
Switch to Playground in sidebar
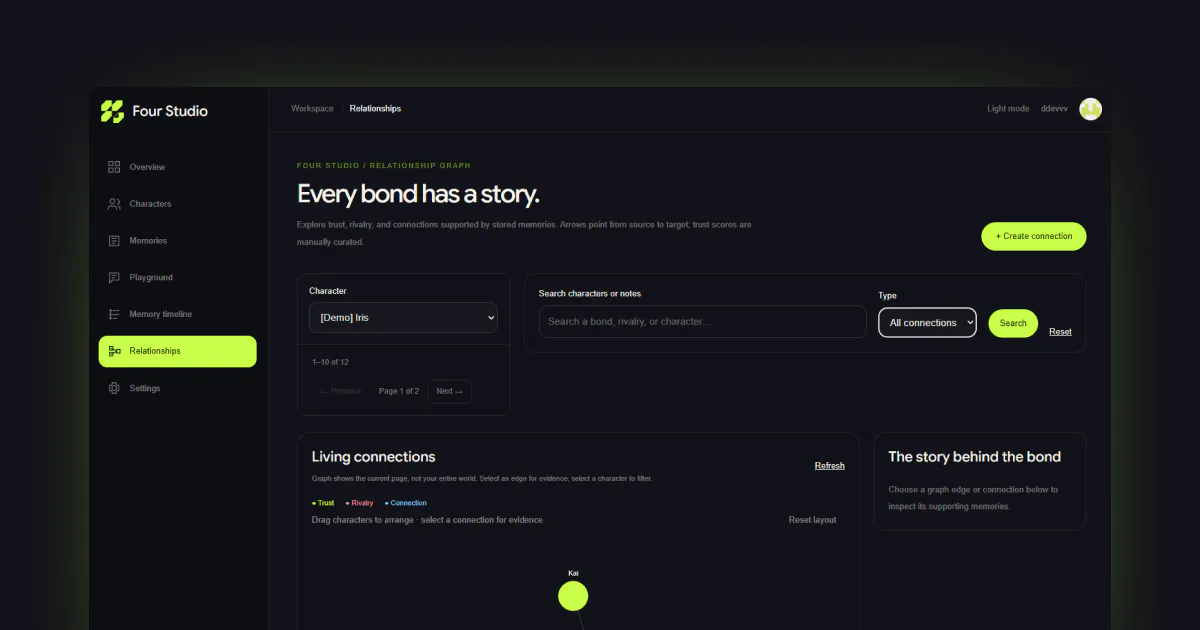[177, 278]
